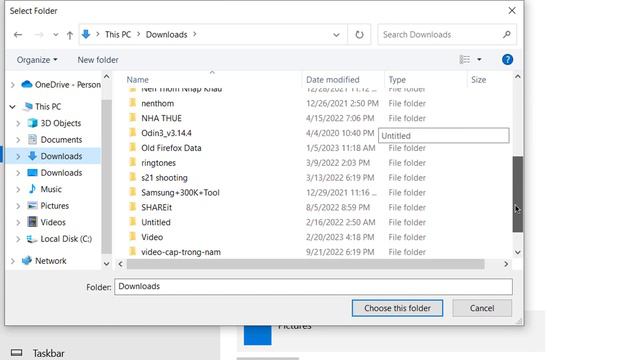
Task: Click the blue download arrow in address bar
Action: point(86,34)
